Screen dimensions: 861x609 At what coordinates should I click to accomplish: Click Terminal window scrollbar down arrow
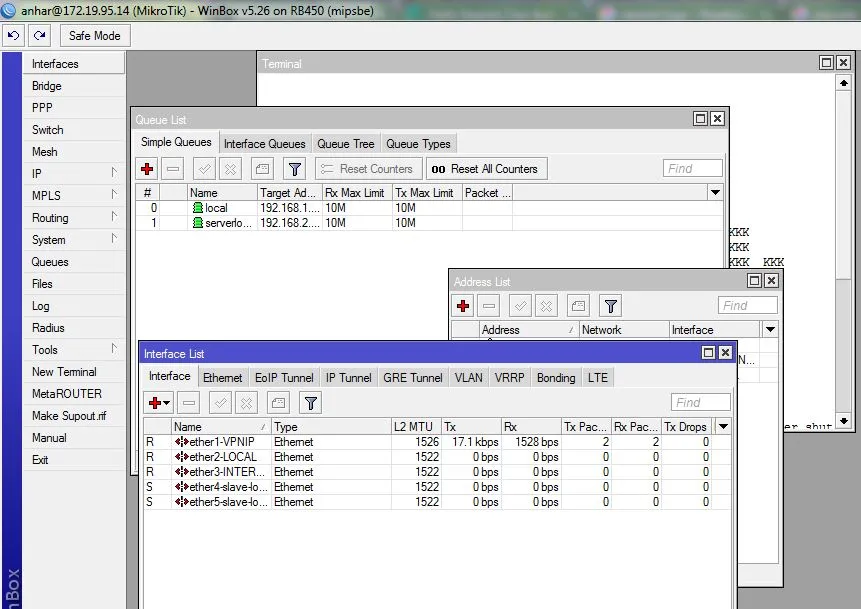click(x=843, y=421)
